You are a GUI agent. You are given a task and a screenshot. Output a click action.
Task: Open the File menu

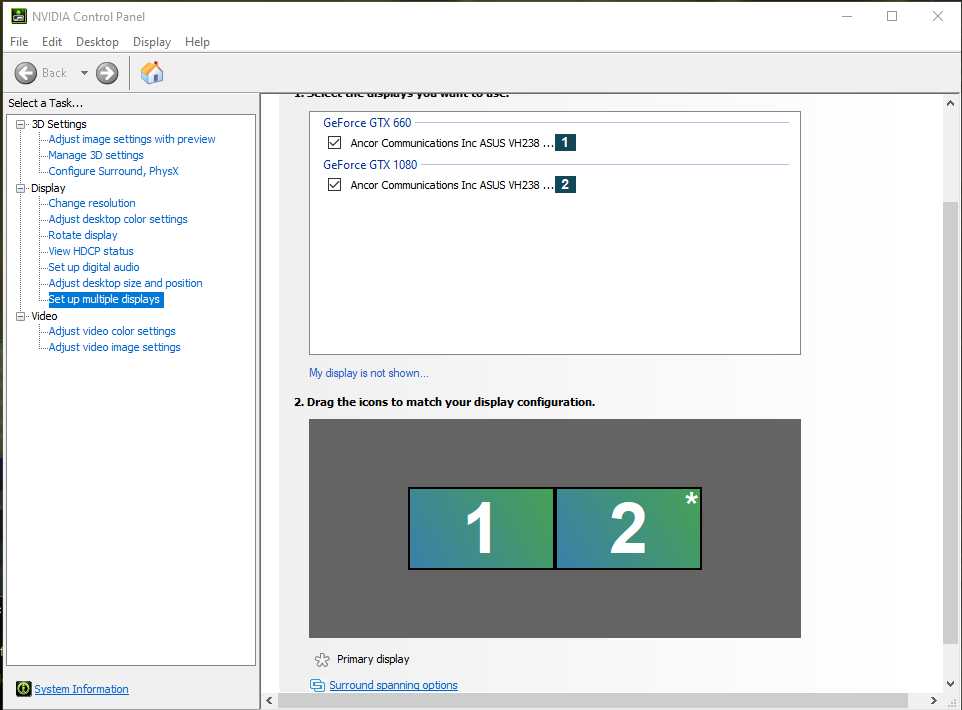pyautogui.click(x=19, y=42)
